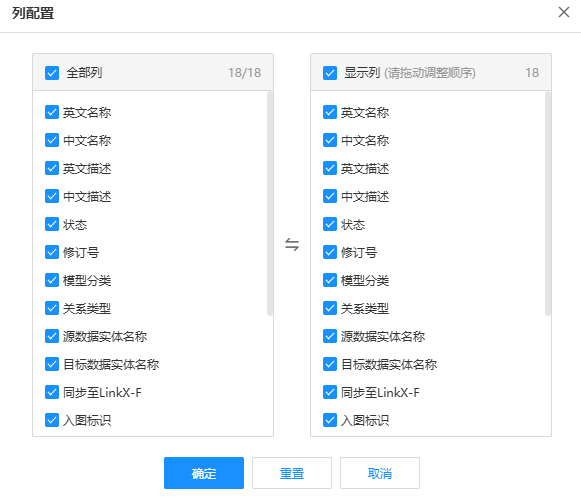Uncheck 状态 in the left list
Viewport: 581px width, 498px height.
52,224
